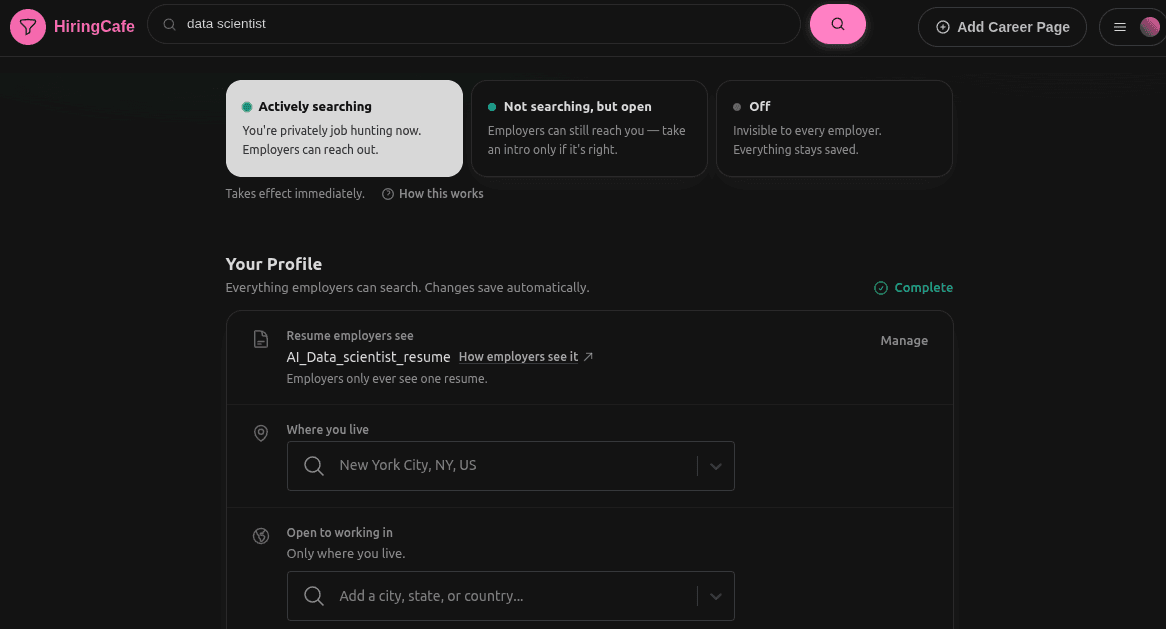Go to HiringCafe home via logo text
1166x629 pixels.
pyautogui.click(x=94, y=27)
